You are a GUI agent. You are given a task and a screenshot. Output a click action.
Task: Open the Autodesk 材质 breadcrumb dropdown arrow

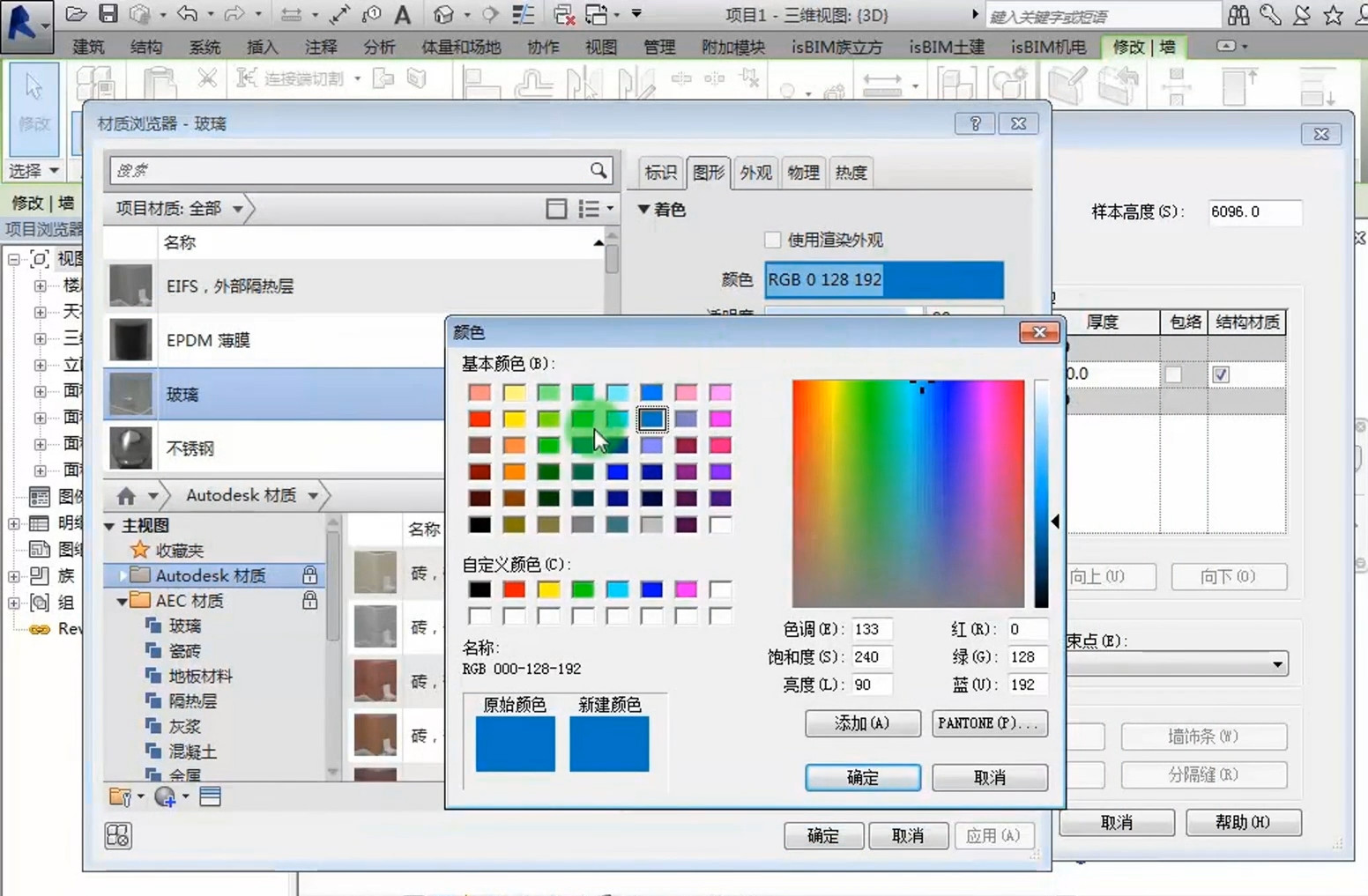(313, 496)
